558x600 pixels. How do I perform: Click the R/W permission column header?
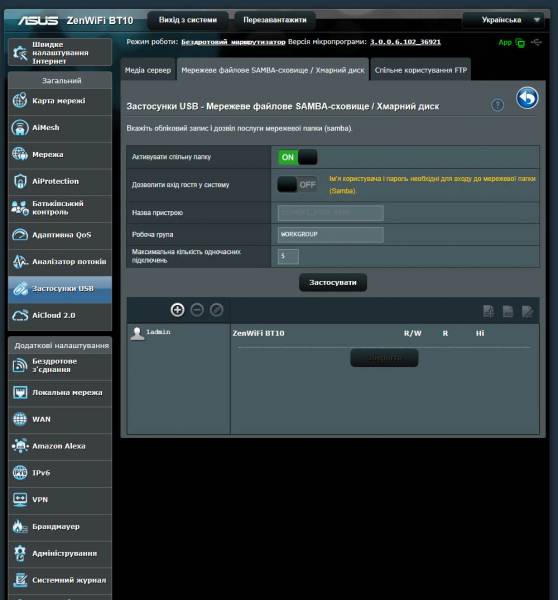[x=413, y=333]
